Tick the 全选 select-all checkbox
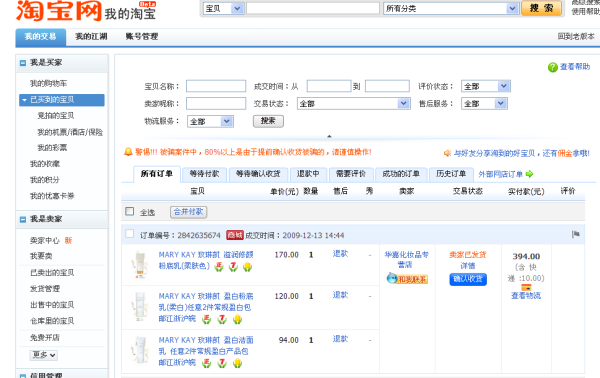Image resolution: width=600 pixels, height=378 pixels. tap(130, 212)
